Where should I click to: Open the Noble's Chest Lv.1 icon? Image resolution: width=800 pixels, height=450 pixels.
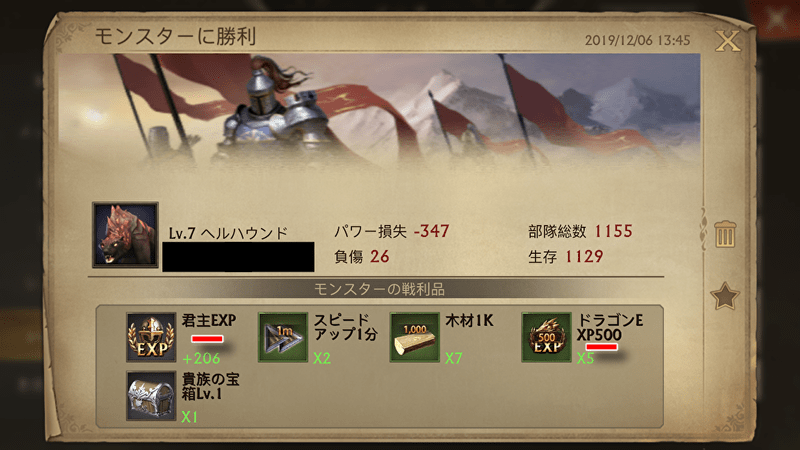151,396
